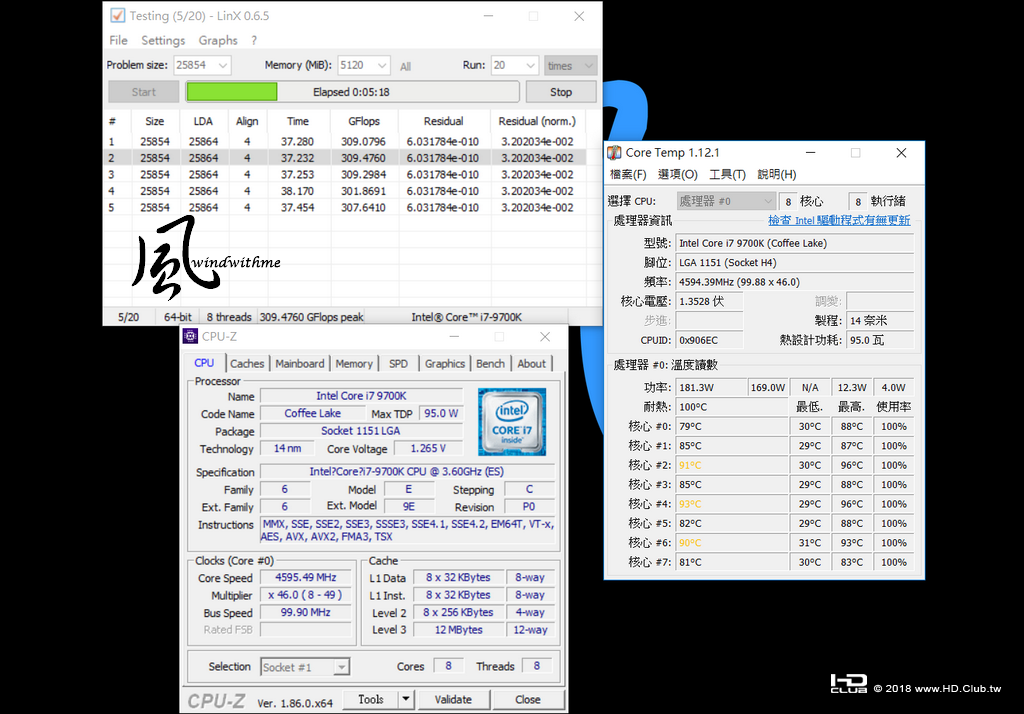Switch to the Graphics tab in CPU-Z
The height and width of the screenshot is (714, 1024).
click(x=445, y=364)
